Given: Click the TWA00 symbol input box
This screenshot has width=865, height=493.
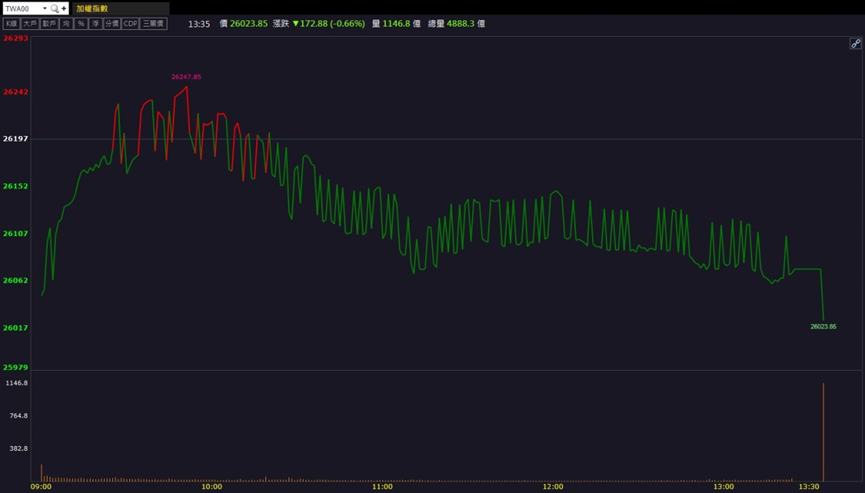Looking at the screenshot, I should click(x=22, y=8).
